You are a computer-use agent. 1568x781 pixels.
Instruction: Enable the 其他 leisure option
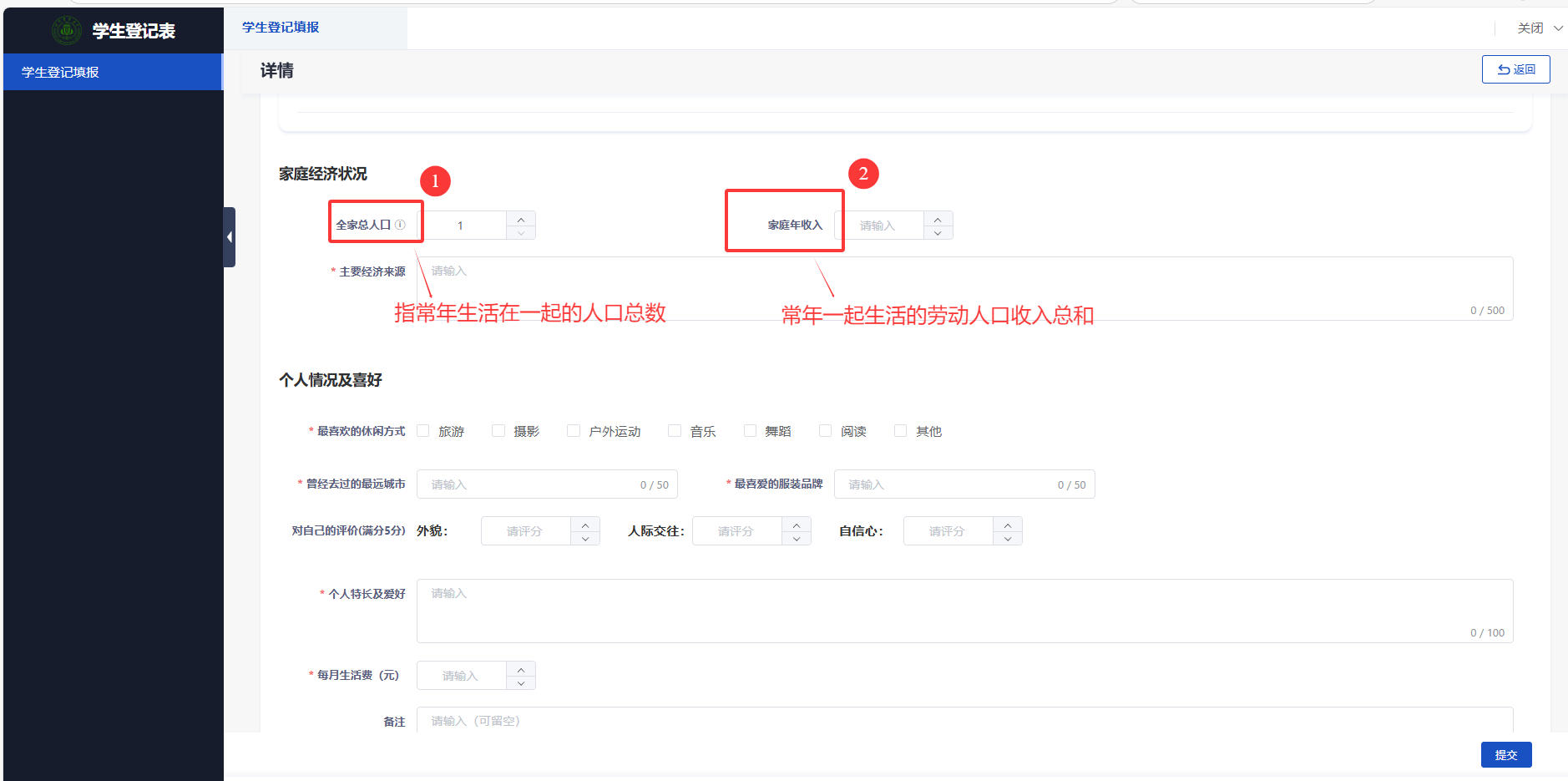901,431
